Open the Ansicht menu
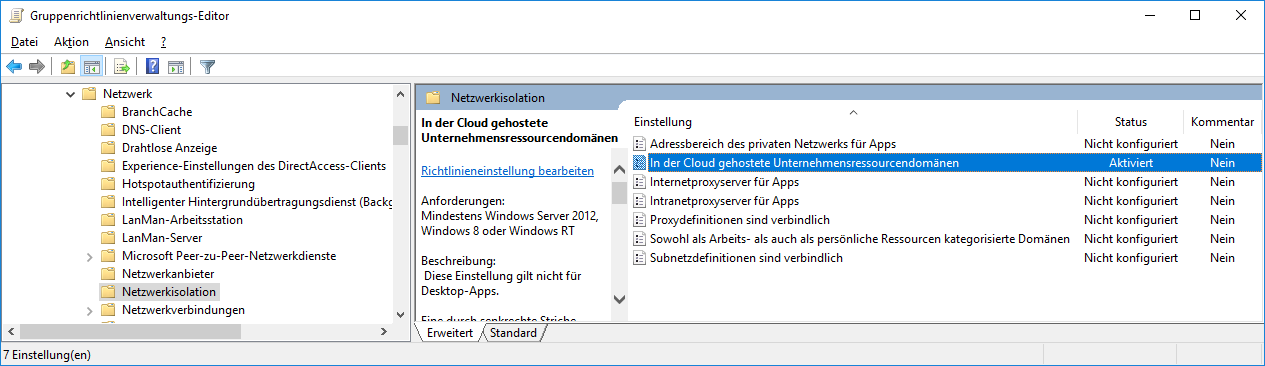The height and width of the screenshot is (366, 1265). [x=125, y=41]
